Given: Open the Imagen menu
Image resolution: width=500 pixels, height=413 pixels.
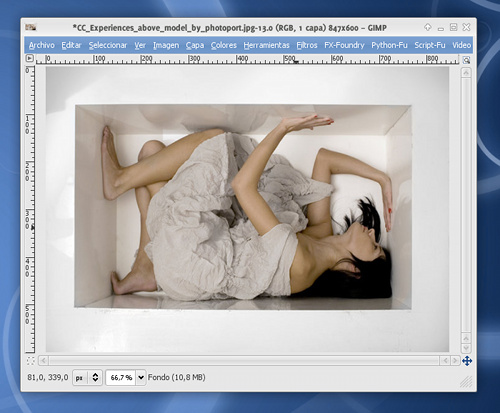Looking at the screenshot, I should 166,45.
